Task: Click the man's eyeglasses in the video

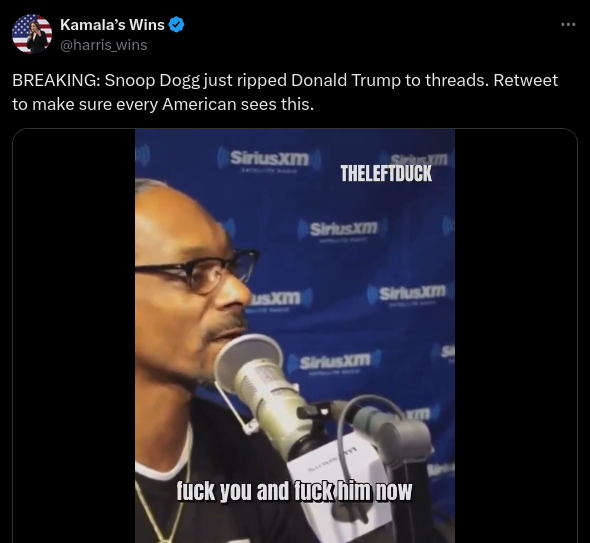Action: click(x=198, y=271)
